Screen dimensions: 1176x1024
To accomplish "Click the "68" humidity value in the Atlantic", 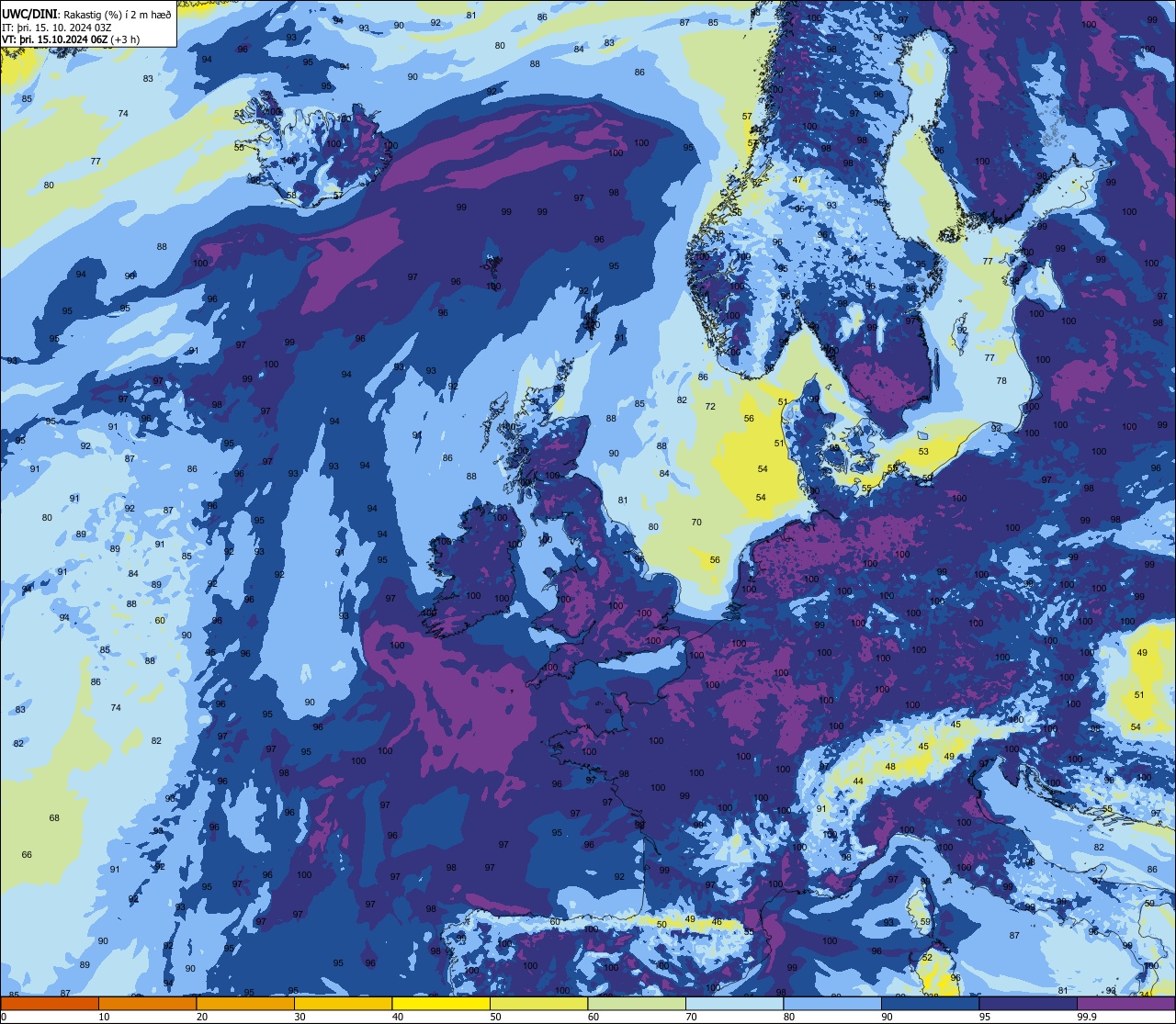I will (54, 818).
